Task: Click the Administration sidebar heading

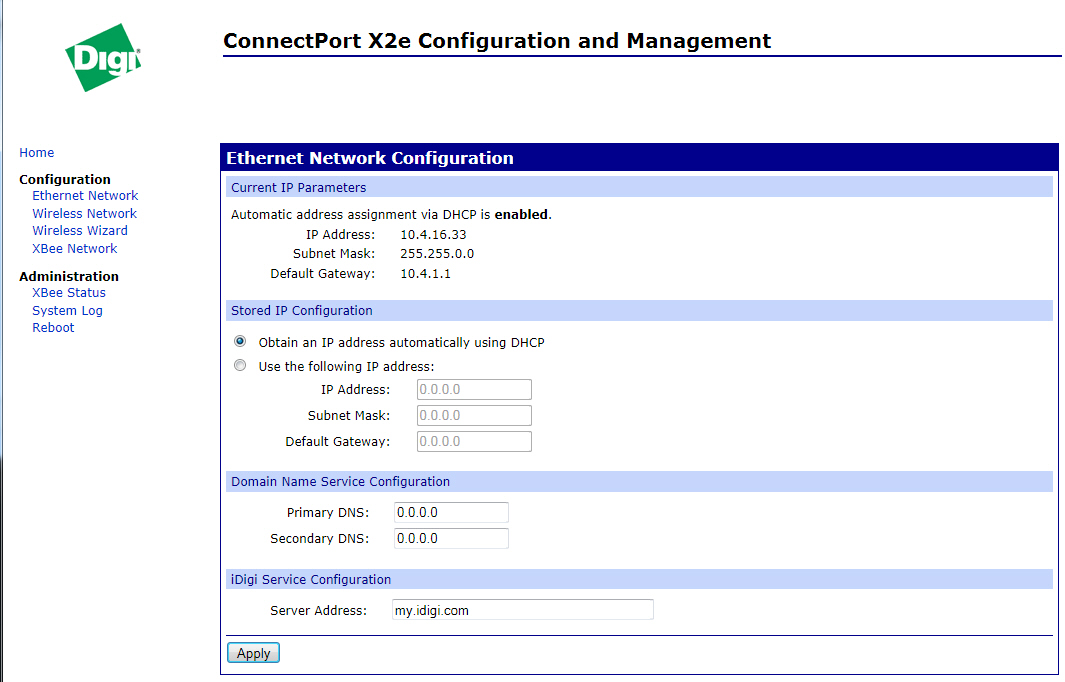Action: (69, 277)
